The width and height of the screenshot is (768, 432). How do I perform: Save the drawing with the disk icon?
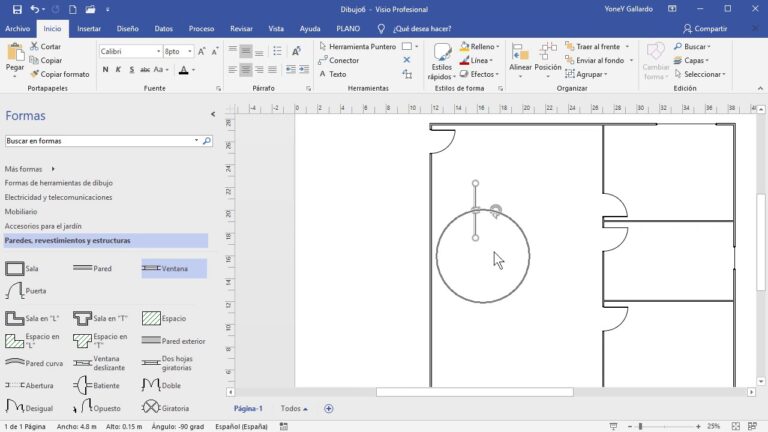[x=17, y=9]
